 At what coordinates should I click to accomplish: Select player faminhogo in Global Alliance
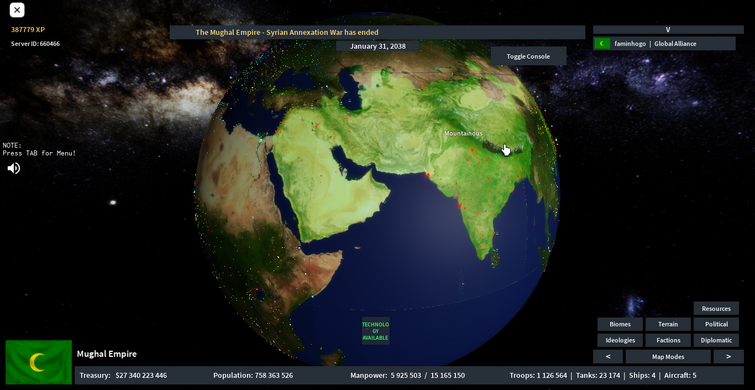click(x=664, y=43)
